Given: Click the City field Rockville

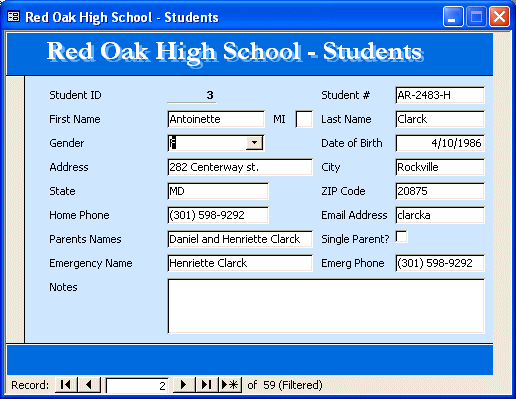Looking at the screenshot, I should click(440, 167).
